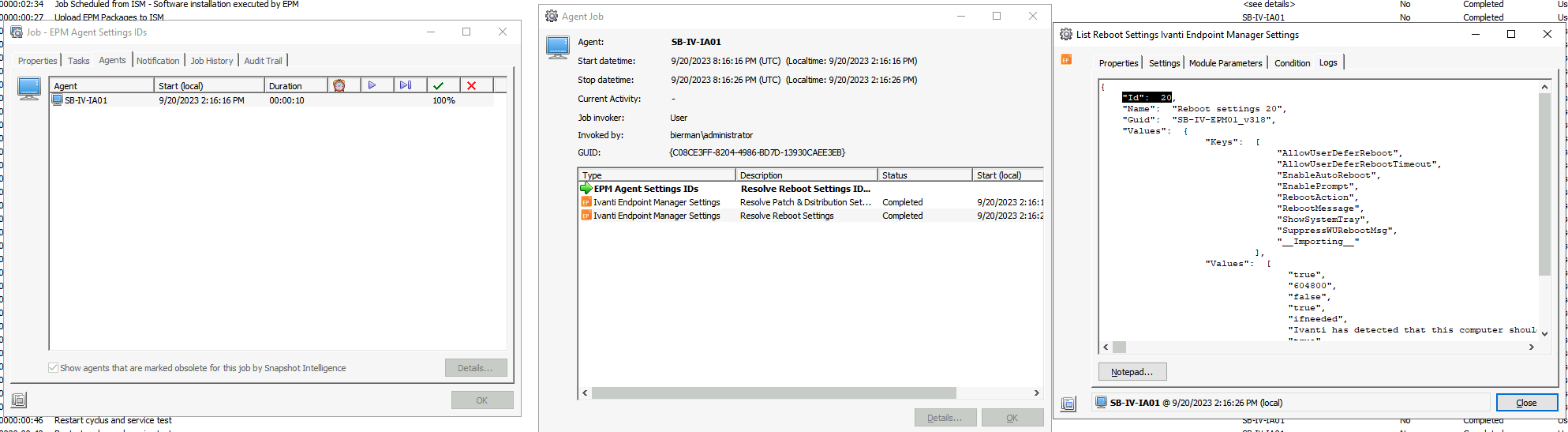
Task: Sort by Status column header
Action: point(925,175)
